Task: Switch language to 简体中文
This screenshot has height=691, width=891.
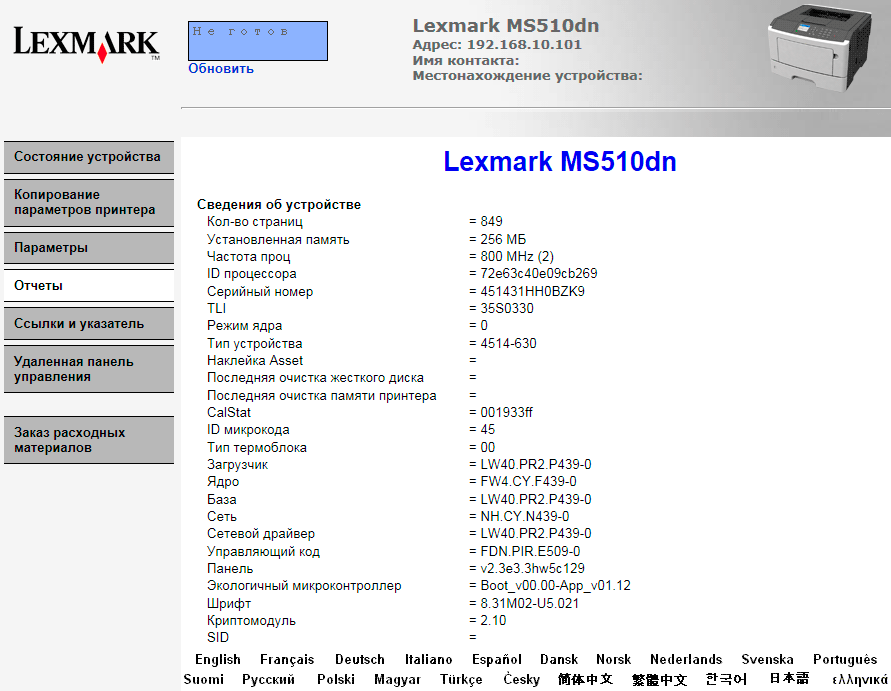Action: pos(585,680)
